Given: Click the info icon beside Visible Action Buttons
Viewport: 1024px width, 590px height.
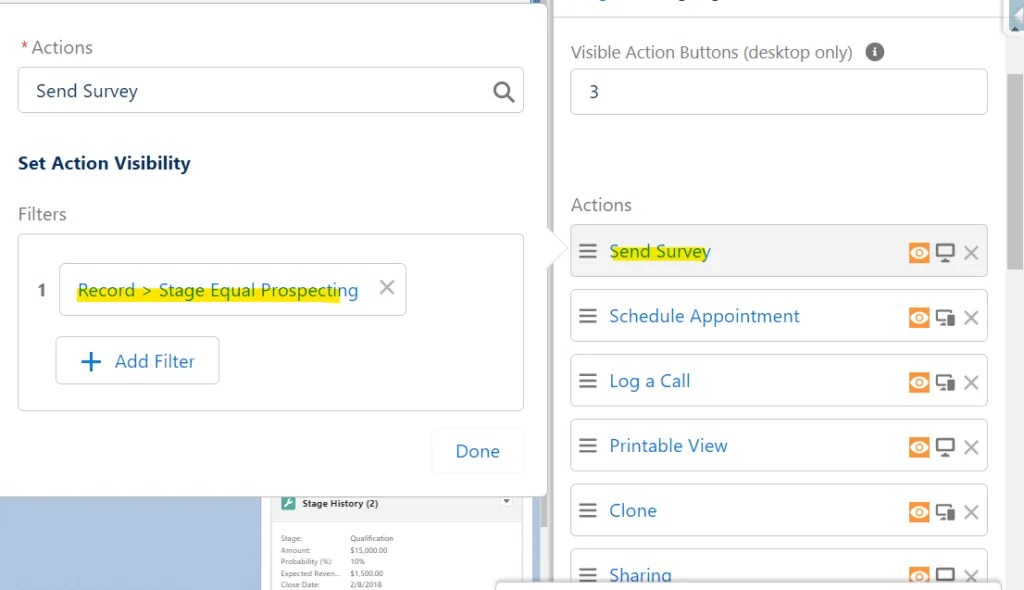Looking at the screenshot, I should point(875,52).
